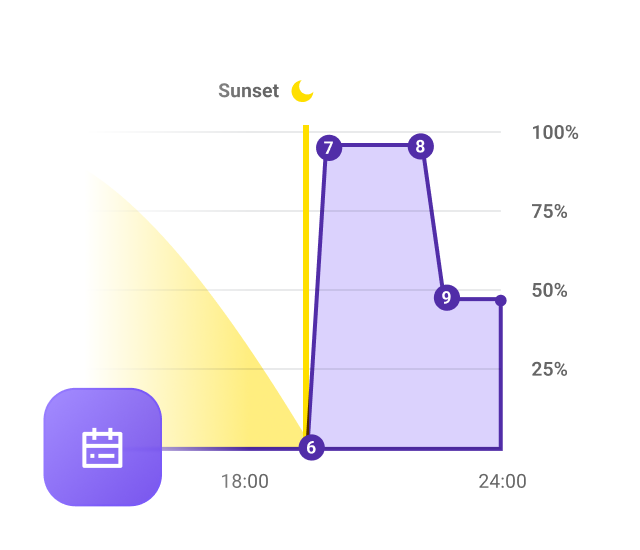
Task: Select schedule point 8 on the curve
Action: (420, 147)
